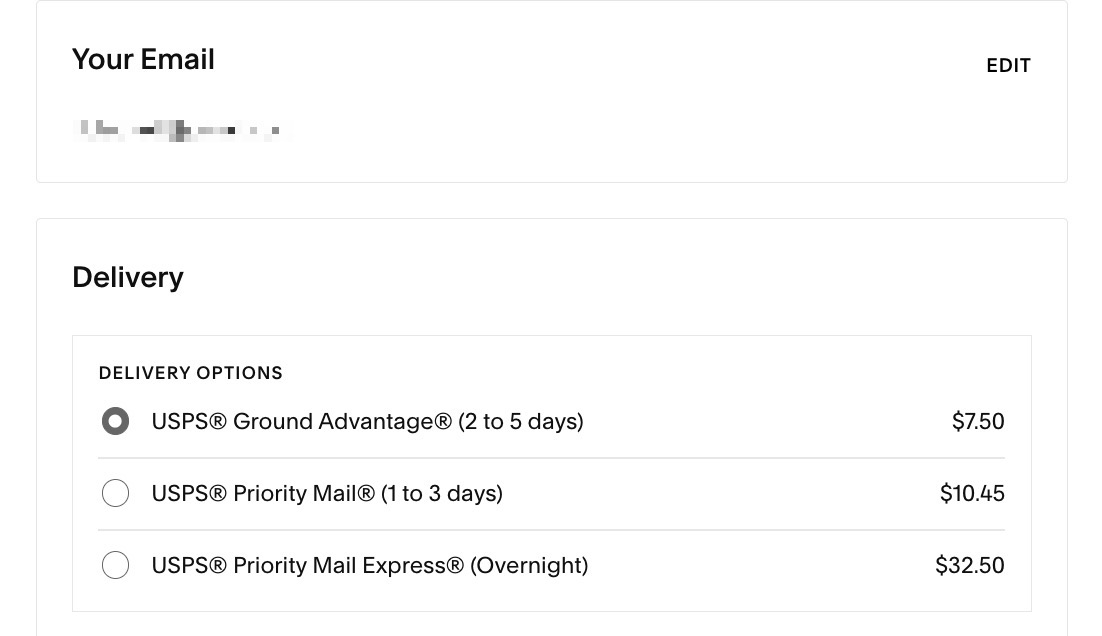
Task: Click the empty radio next to Priority Mail
Action: click(115, 493)
